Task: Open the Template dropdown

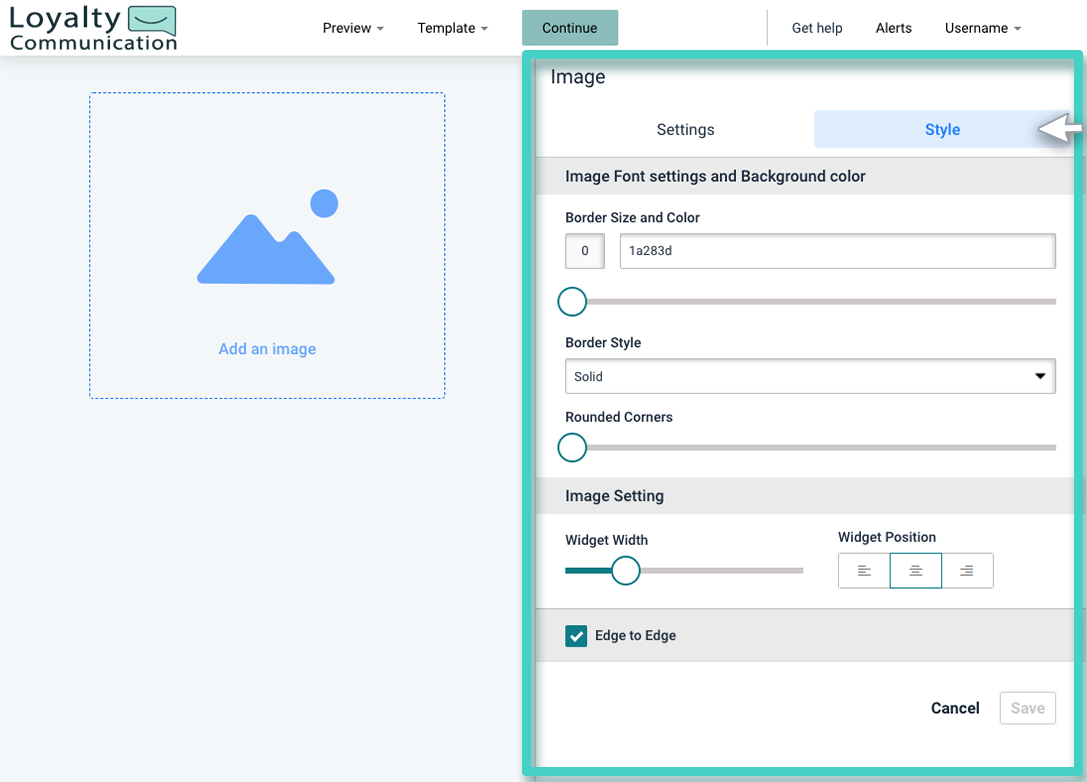Action: [x=452, y=28]
